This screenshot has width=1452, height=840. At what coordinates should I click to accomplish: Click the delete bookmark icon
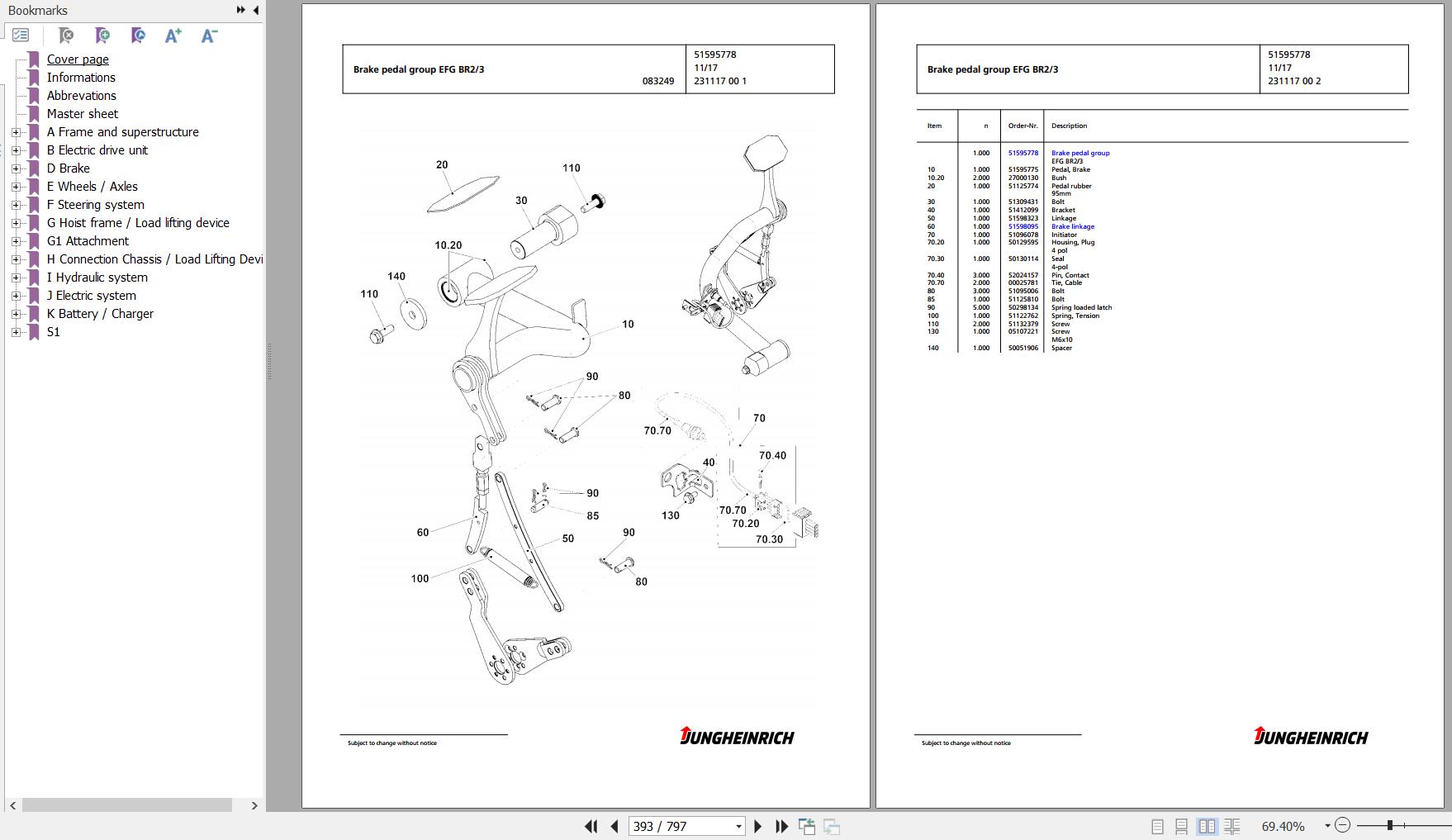(x=66, y=36)
